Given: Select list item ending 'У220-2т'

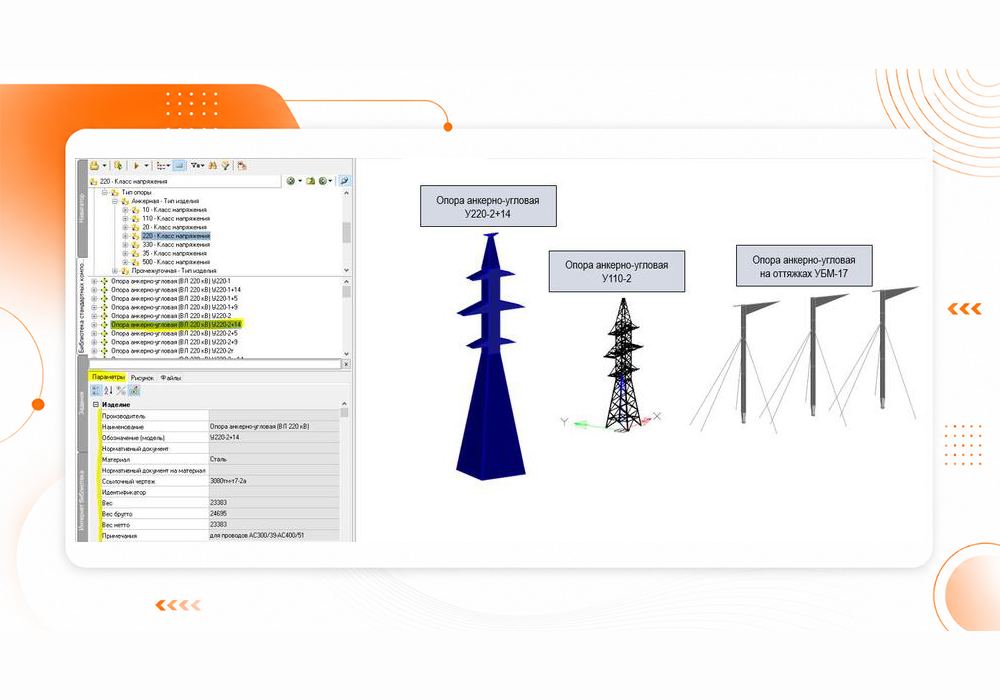Looking at the screenshot, I should 172,351.
